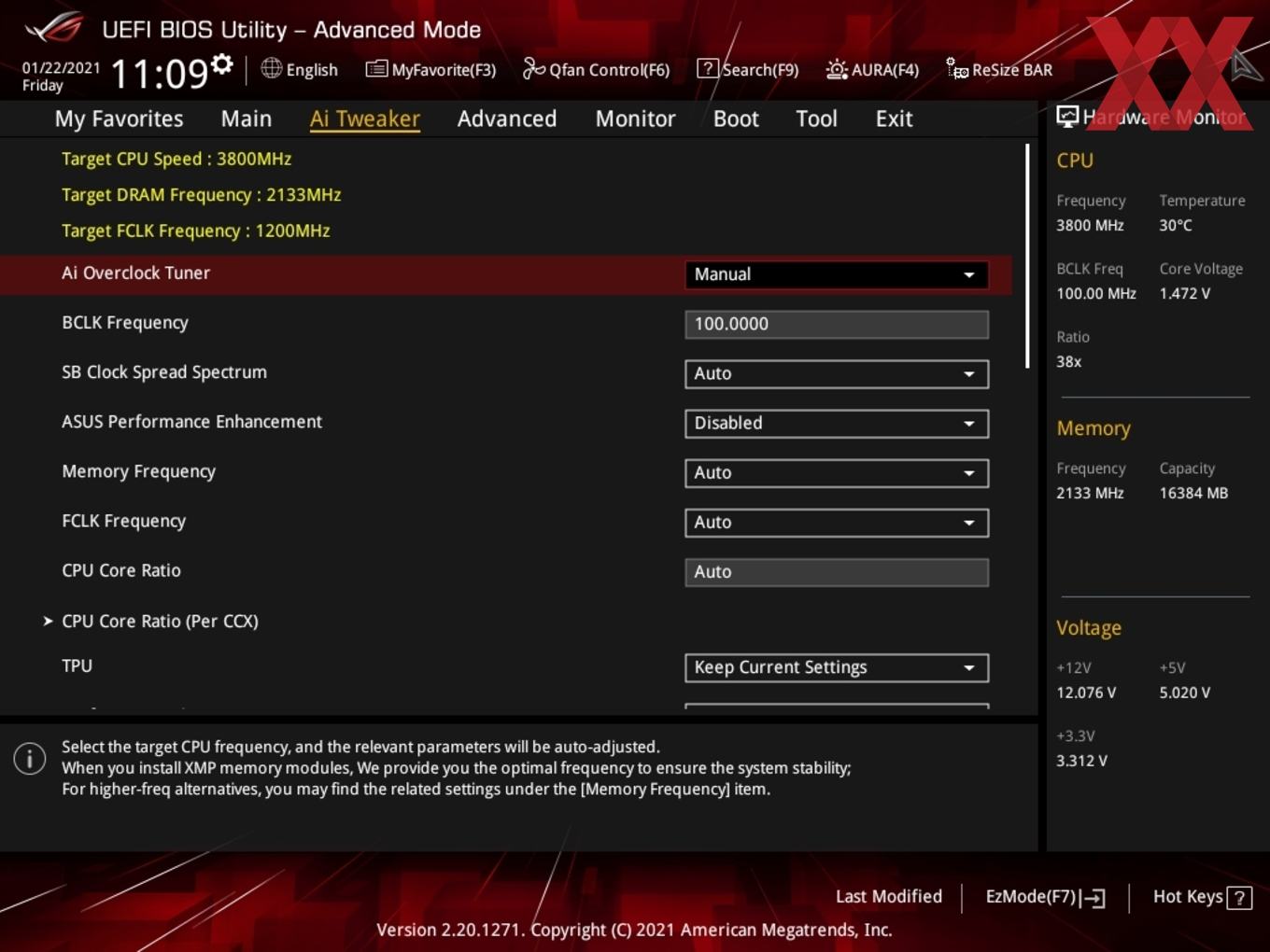Open the clock settings gear icon

point(221,64)
